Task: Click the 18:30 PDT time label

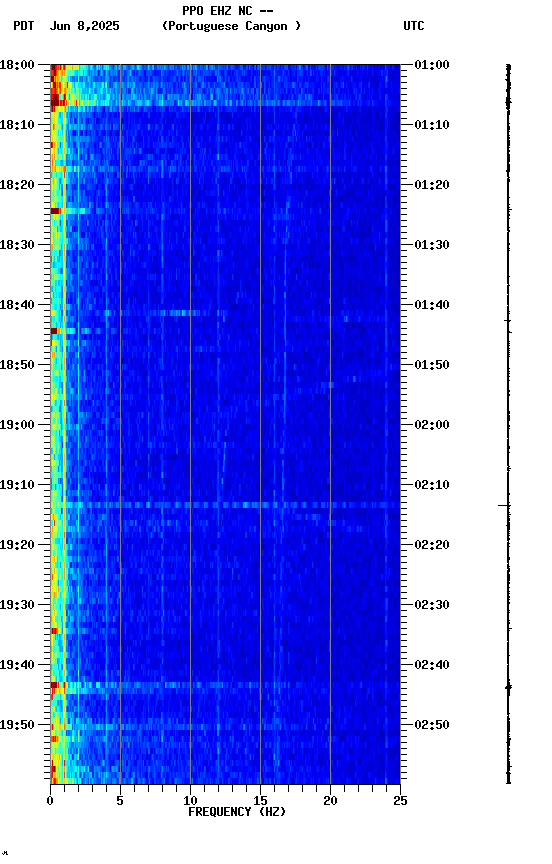Action: click(x=17, y=245)
